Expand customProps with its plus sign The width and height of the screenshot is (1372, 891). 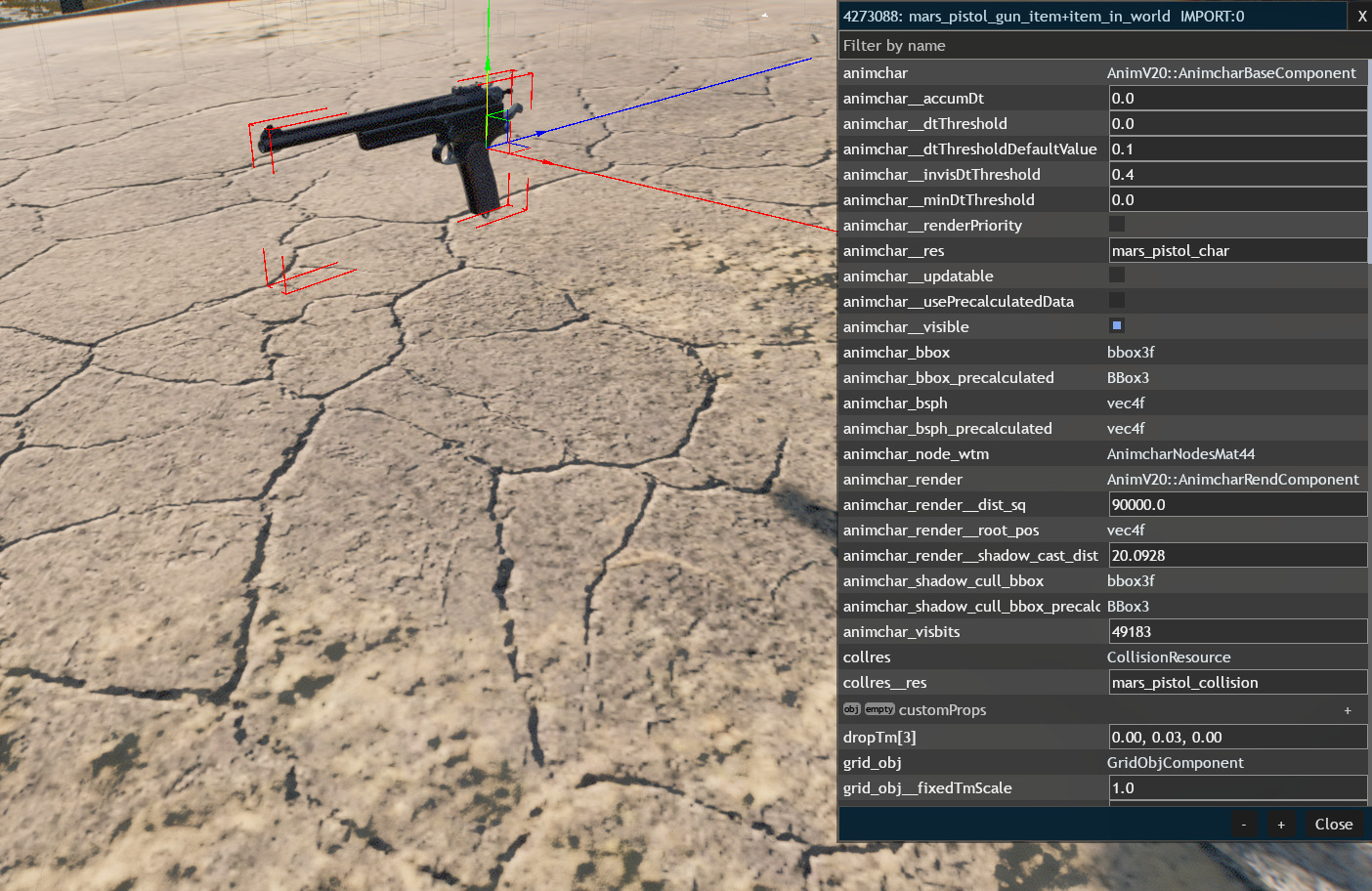click(x=1348, y=710)
